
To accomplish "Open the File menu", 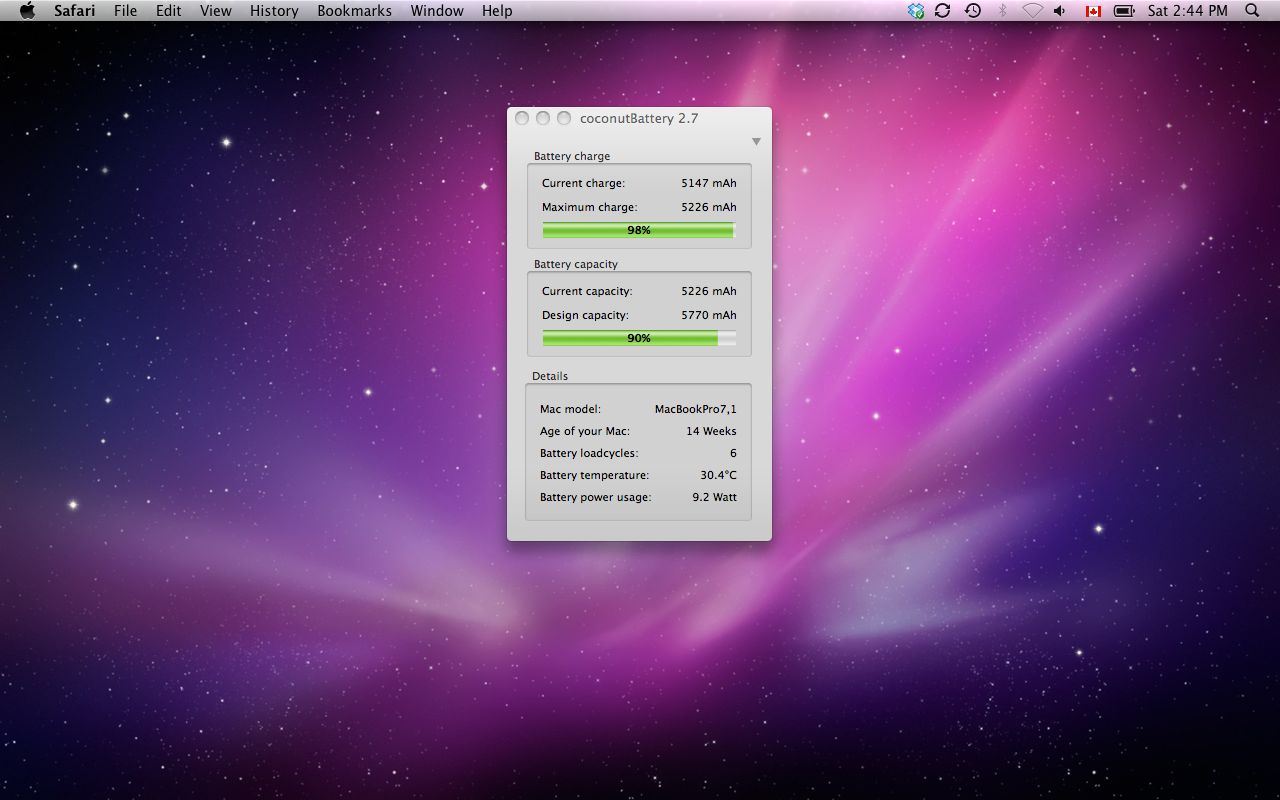I will click(x=125, y=11).
